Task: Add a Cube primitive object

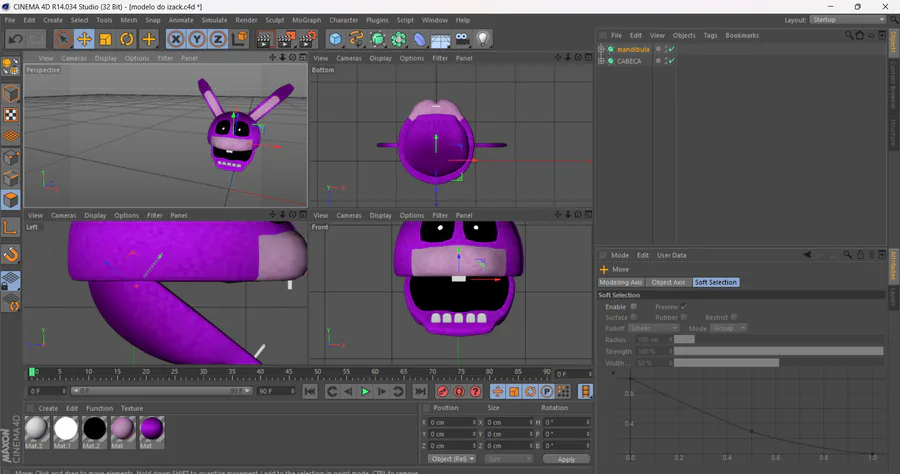Action: click(x=335, y=39)
